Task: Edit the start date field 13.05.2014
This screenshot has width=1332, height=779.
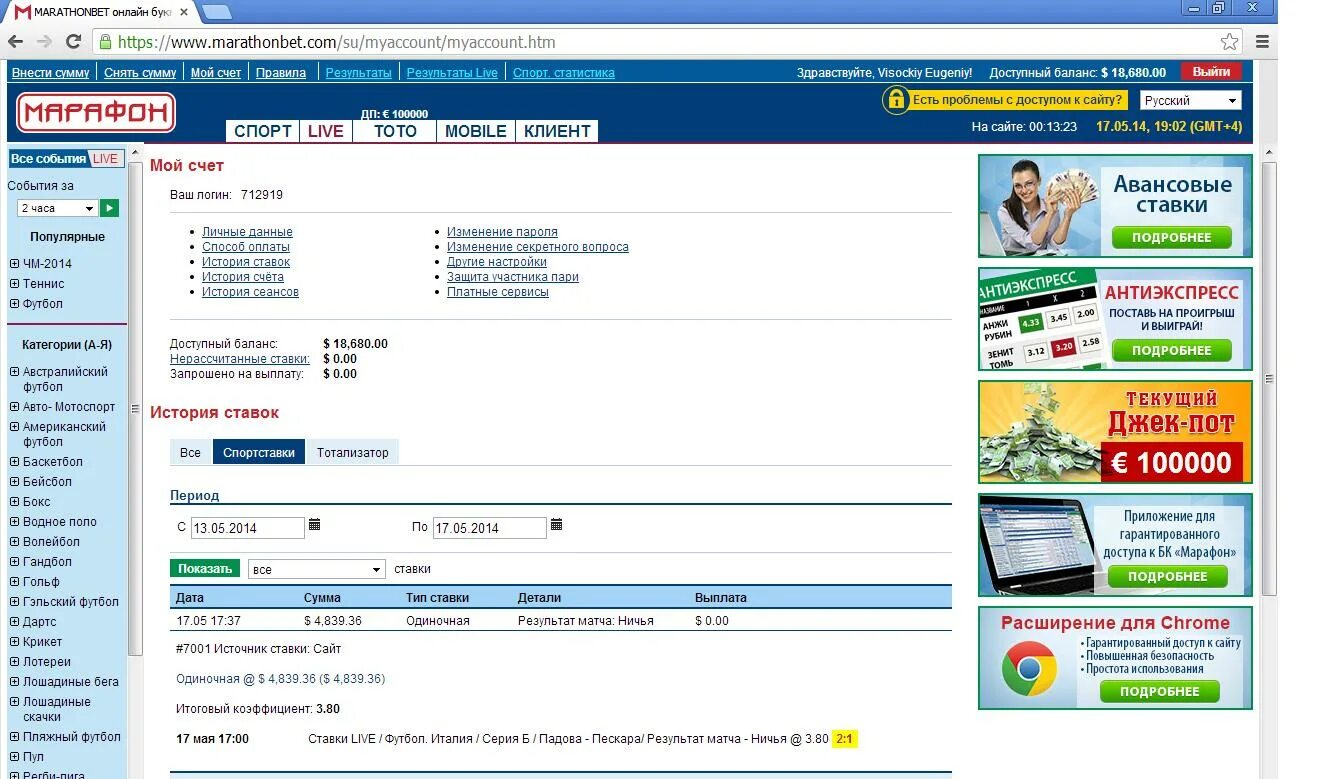Action: 248,528
